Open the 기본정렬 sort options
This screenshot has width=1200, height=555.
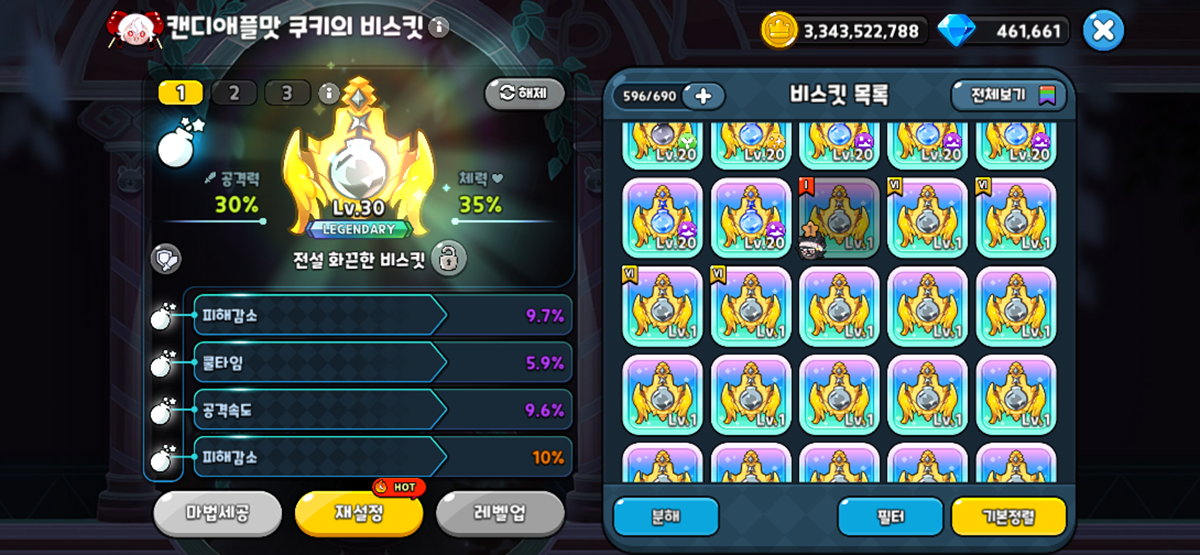point(1008,517)
